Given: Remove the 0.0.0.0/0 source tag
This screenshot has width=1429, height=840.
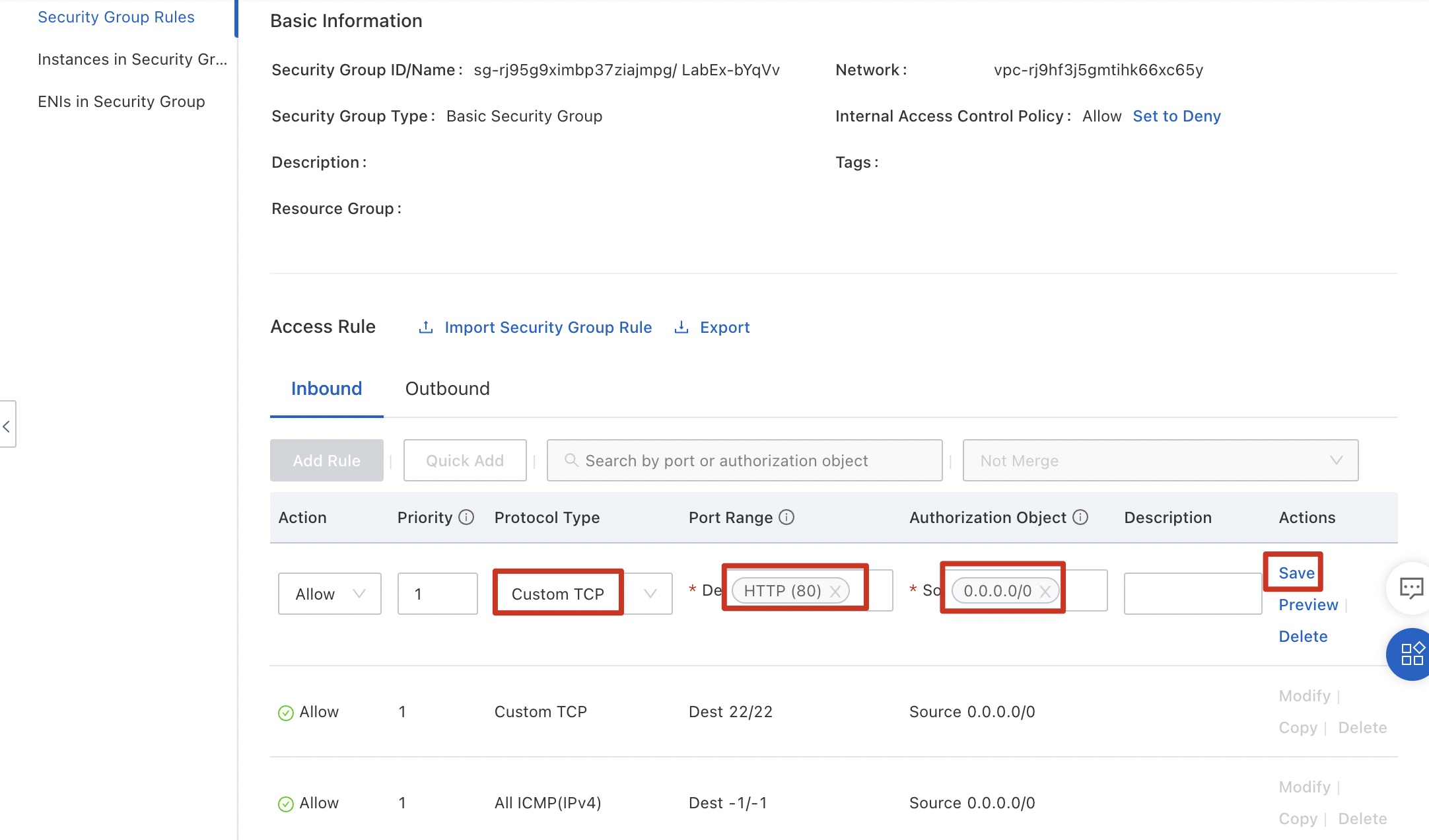Looking at the screenshot, I should click(x=1045, y=591).
